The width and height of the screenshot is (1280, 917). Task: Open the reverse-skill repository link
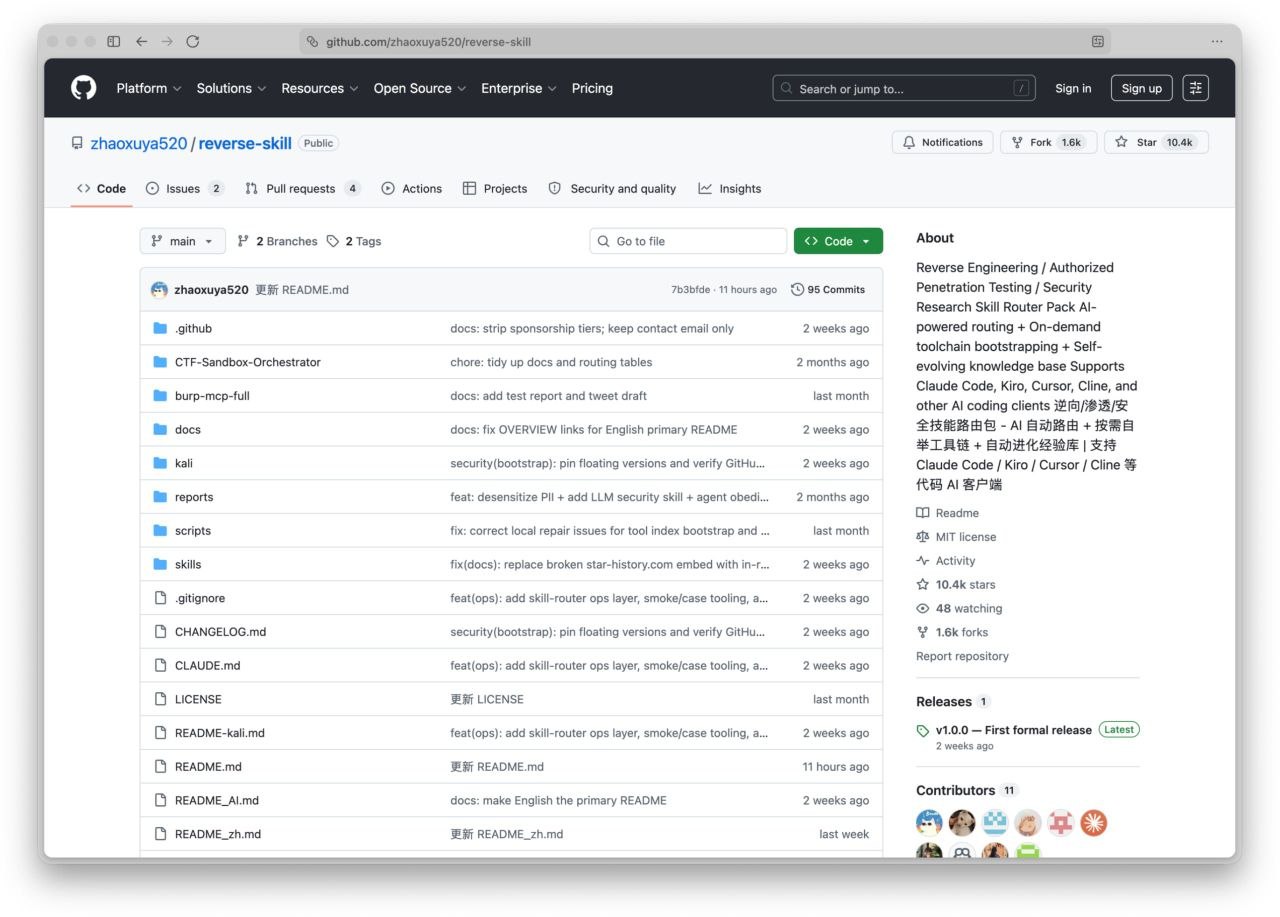pyautogui.click(x=245, y=143)
